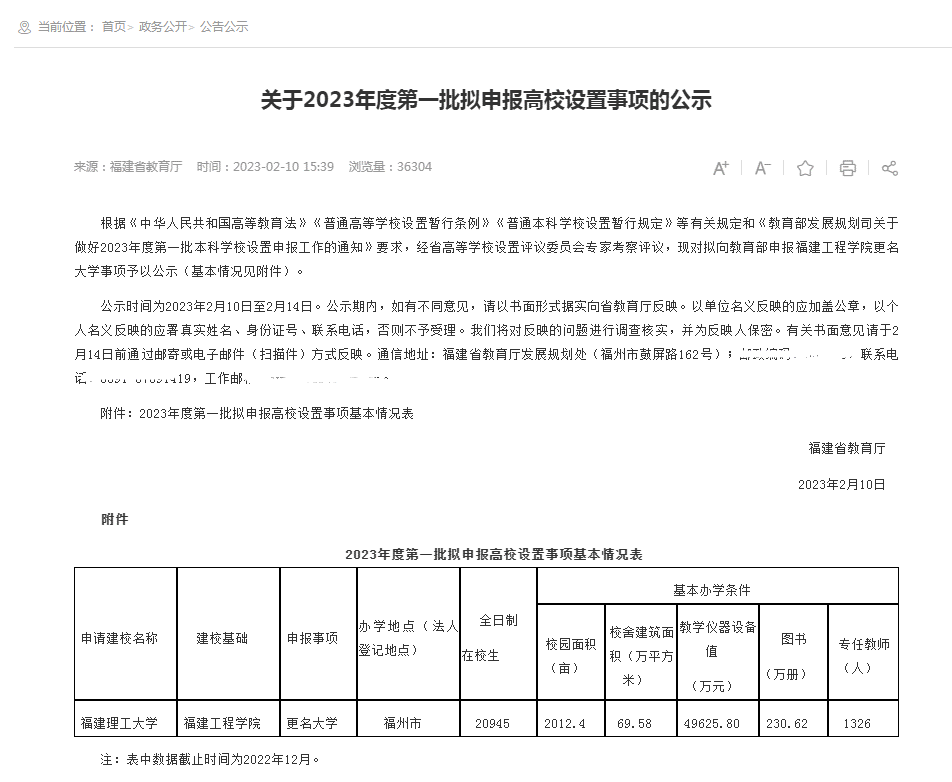The width and height of the screenshot is (952, 782).
Task: Print the announcement via printer icon
Action: tap(847, 168)
